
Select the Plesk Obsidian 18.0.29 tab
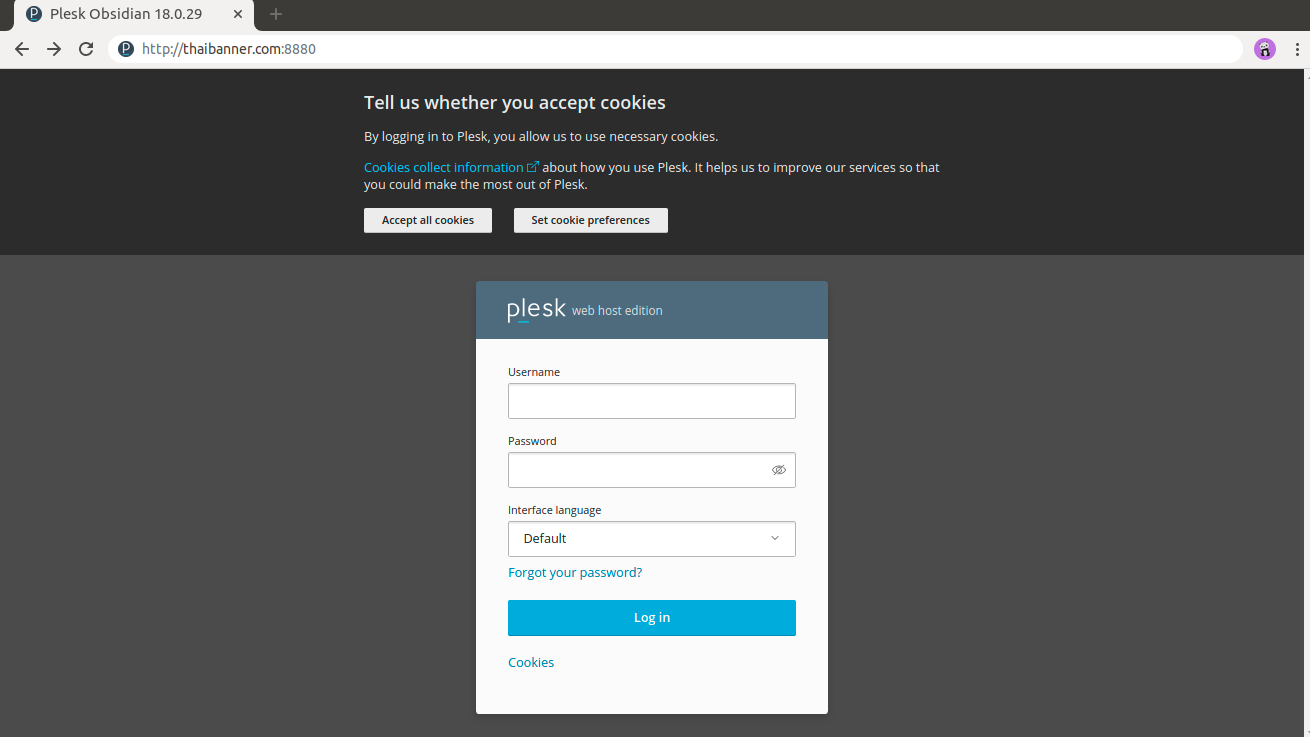(125, 14)
